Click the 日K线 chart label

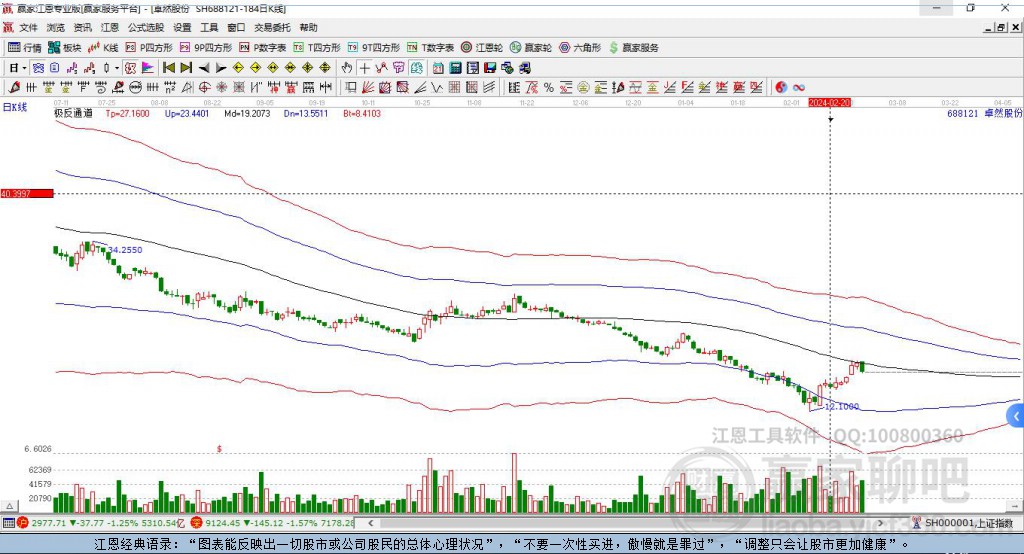15,107
